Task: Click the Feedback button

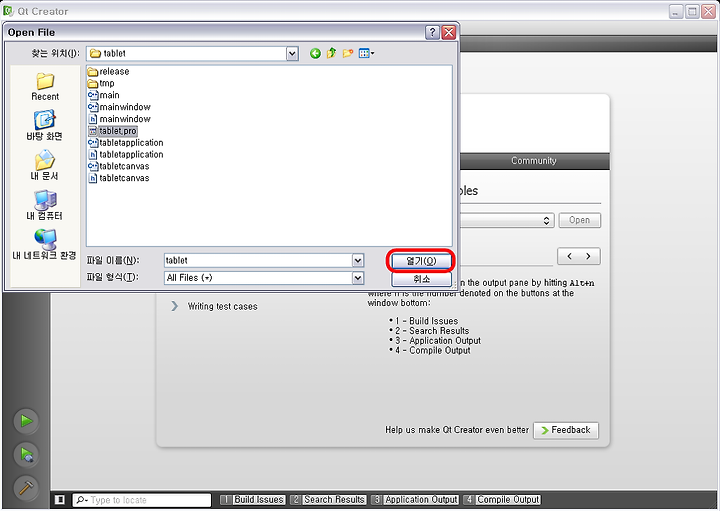Action: click(566, 430)
